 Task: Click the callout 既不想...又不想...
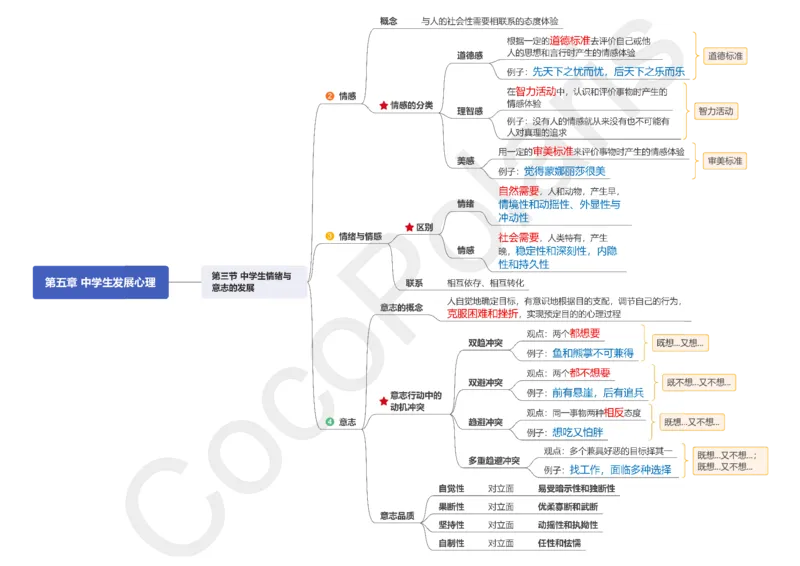coord(698,382)
